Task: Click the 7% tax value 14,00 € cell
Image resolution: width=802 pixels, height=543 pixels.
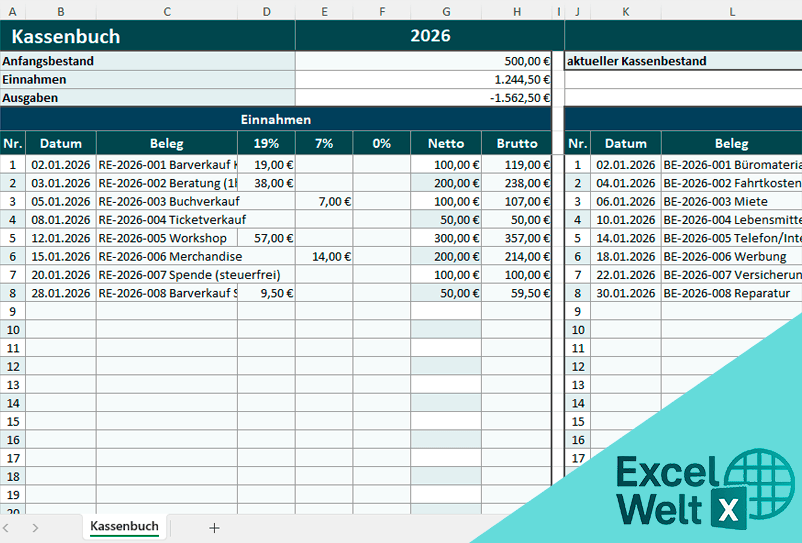Action: 324,256
